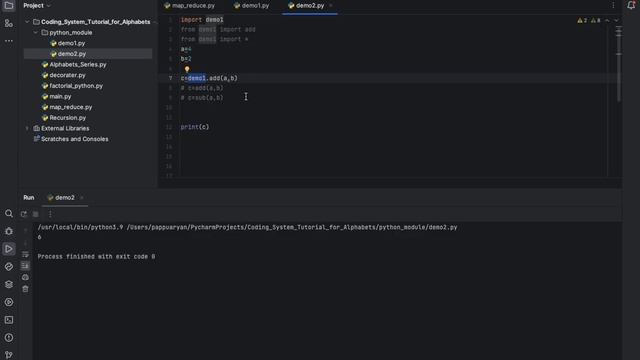Click 'import demo1' on line 1

(202, 20)
